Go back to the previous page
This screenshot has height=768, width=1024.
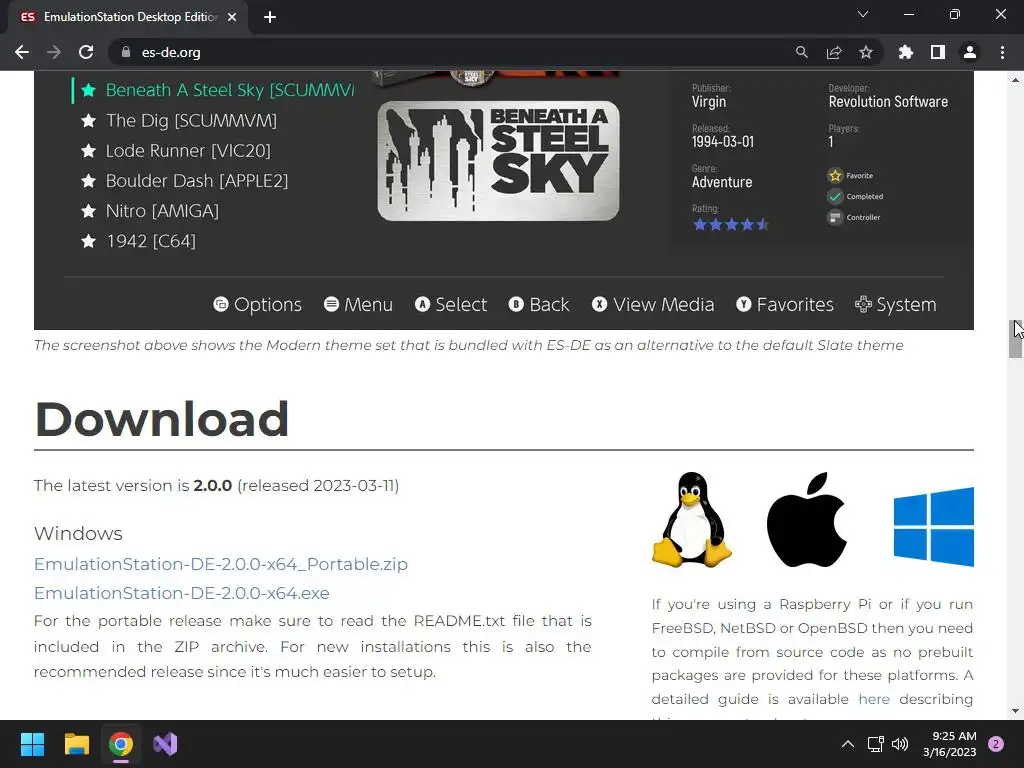22,52
